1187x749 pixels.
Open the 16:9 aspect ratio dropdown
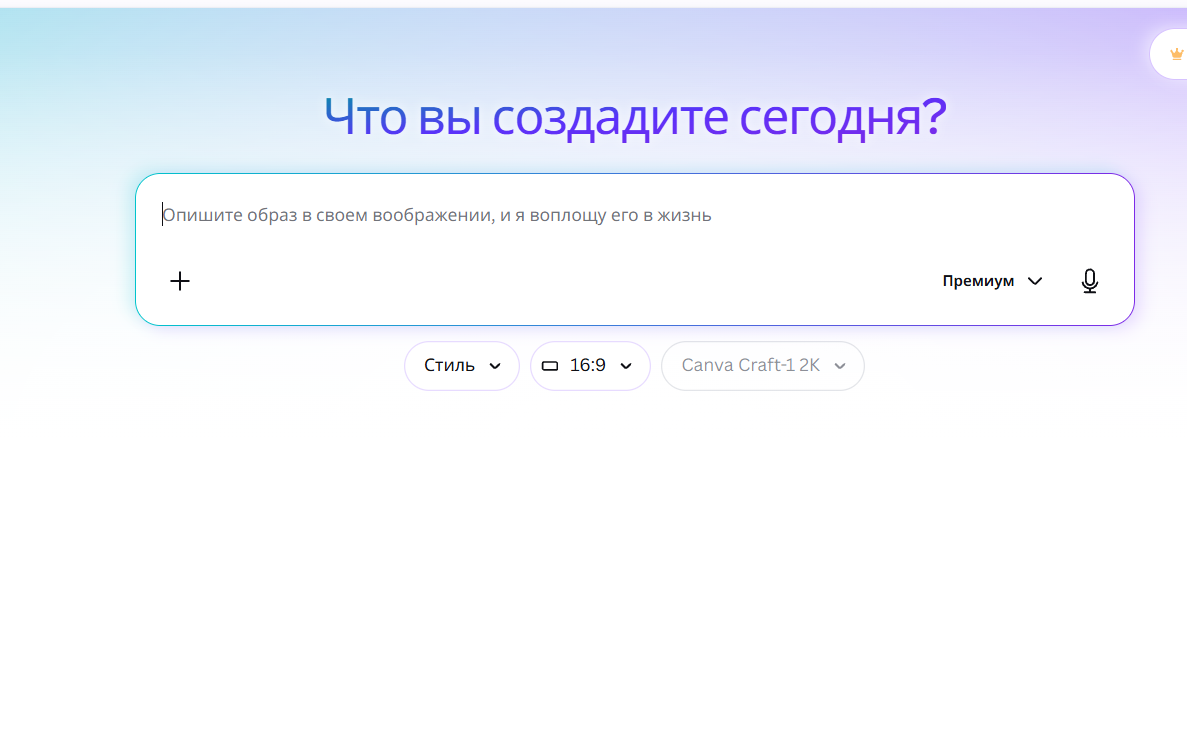click(x=590, y=366)
